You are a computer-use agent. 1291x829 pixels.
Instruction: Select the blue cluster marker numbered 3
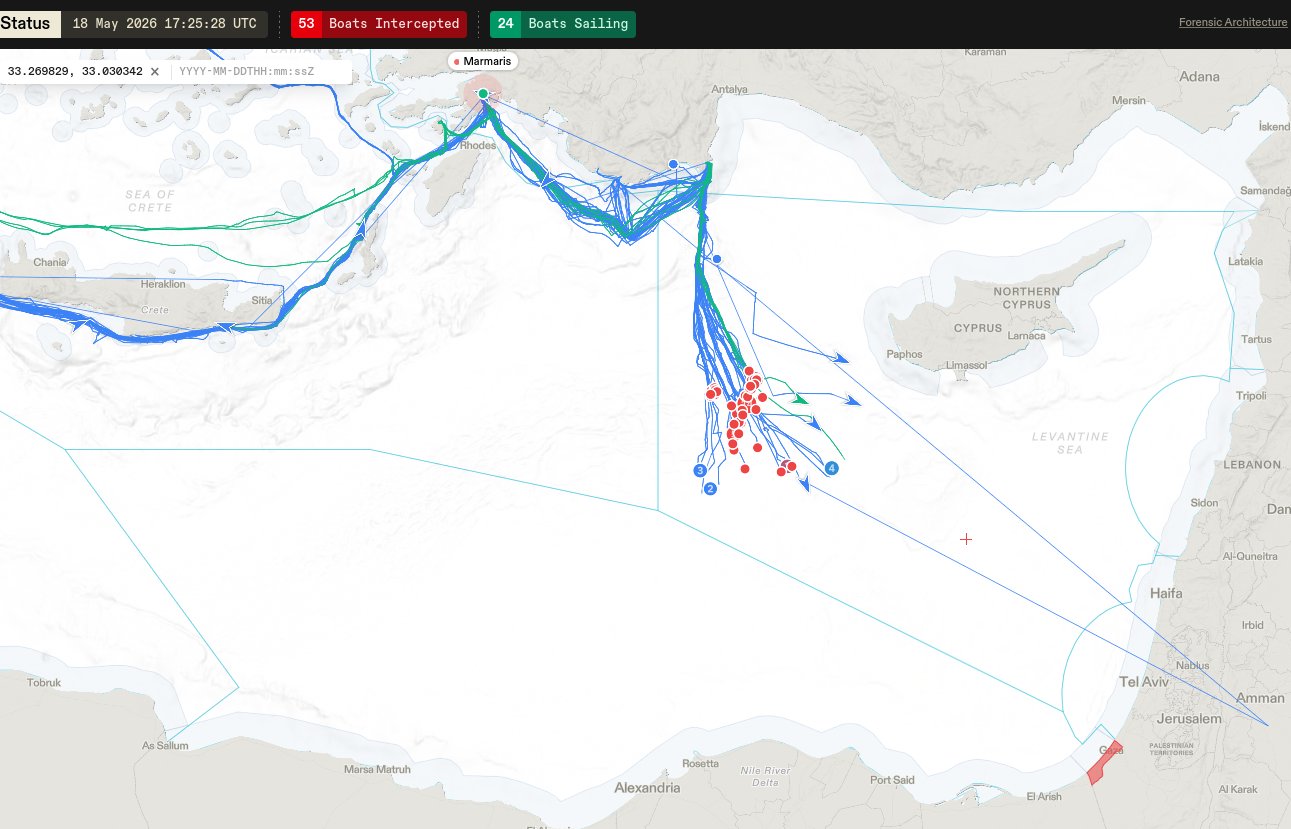coord(700,470)
